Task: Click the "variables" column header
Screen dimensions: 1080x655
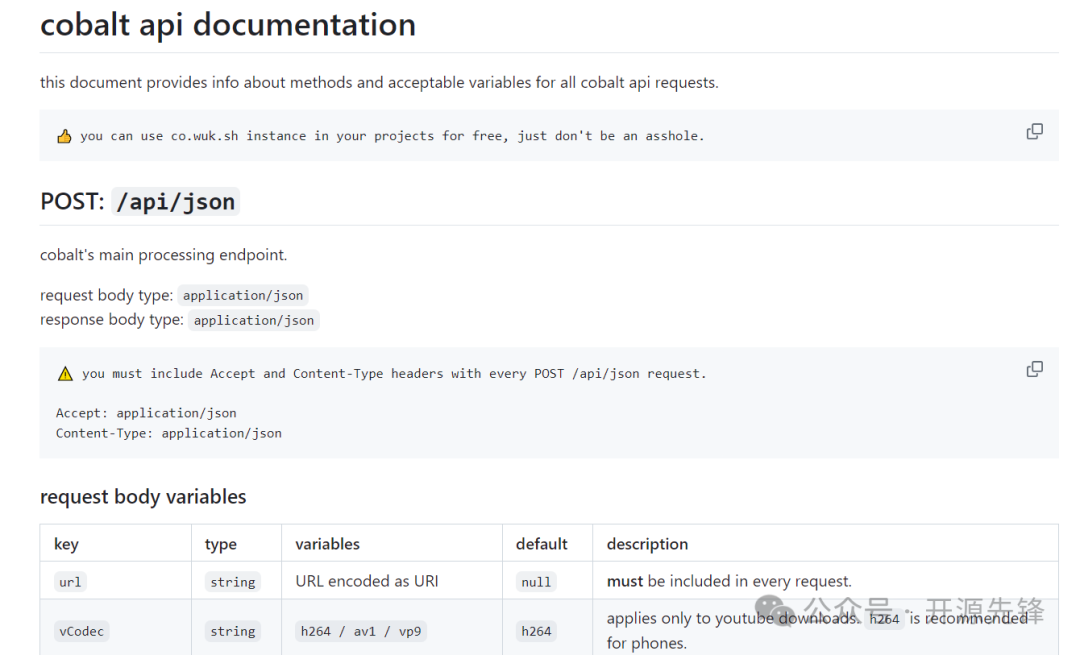Action: click(327, 544)
